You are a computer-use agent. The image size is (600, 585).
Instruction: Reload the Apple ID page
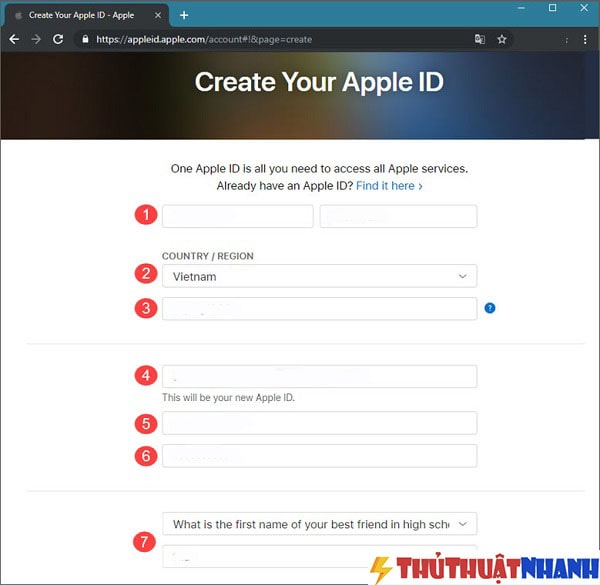[58, 39]
